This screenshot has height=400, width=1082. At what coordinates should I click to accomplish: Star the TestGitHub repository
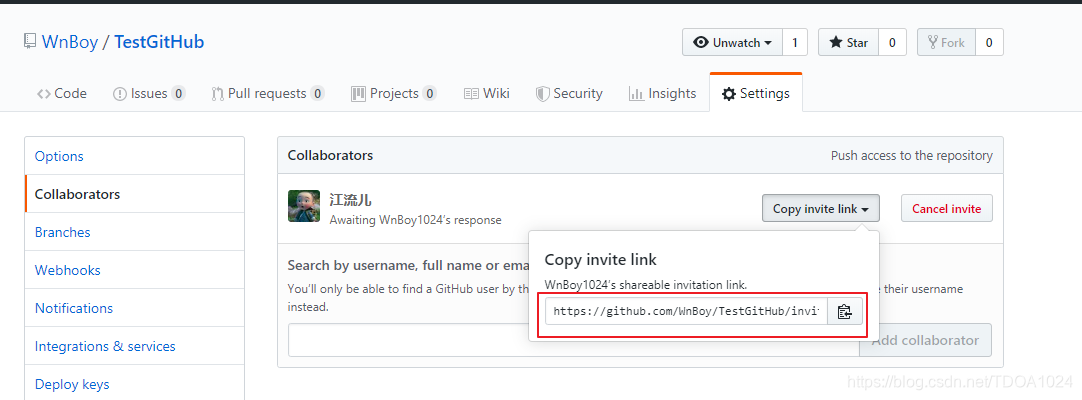click(848, 42)
